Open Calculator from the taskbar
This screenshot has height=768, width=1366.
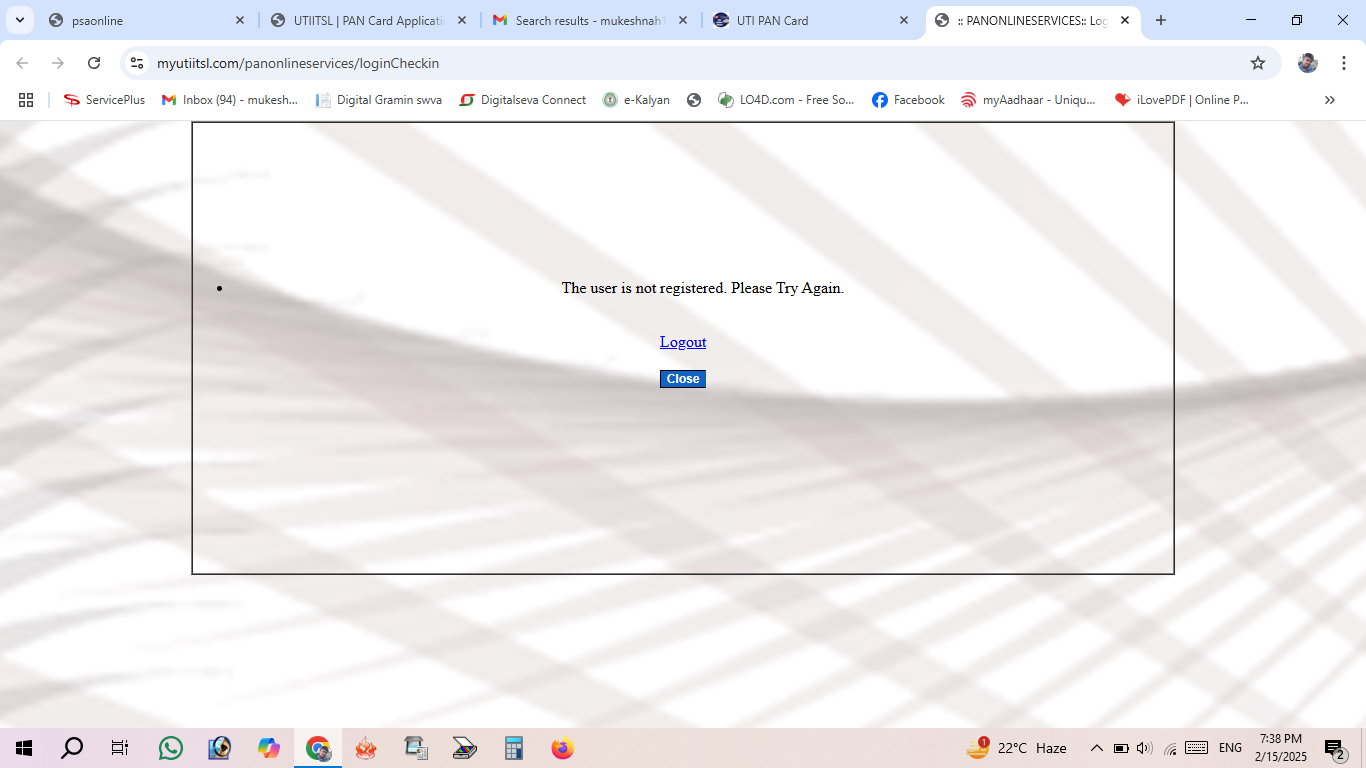pos(514,748)
